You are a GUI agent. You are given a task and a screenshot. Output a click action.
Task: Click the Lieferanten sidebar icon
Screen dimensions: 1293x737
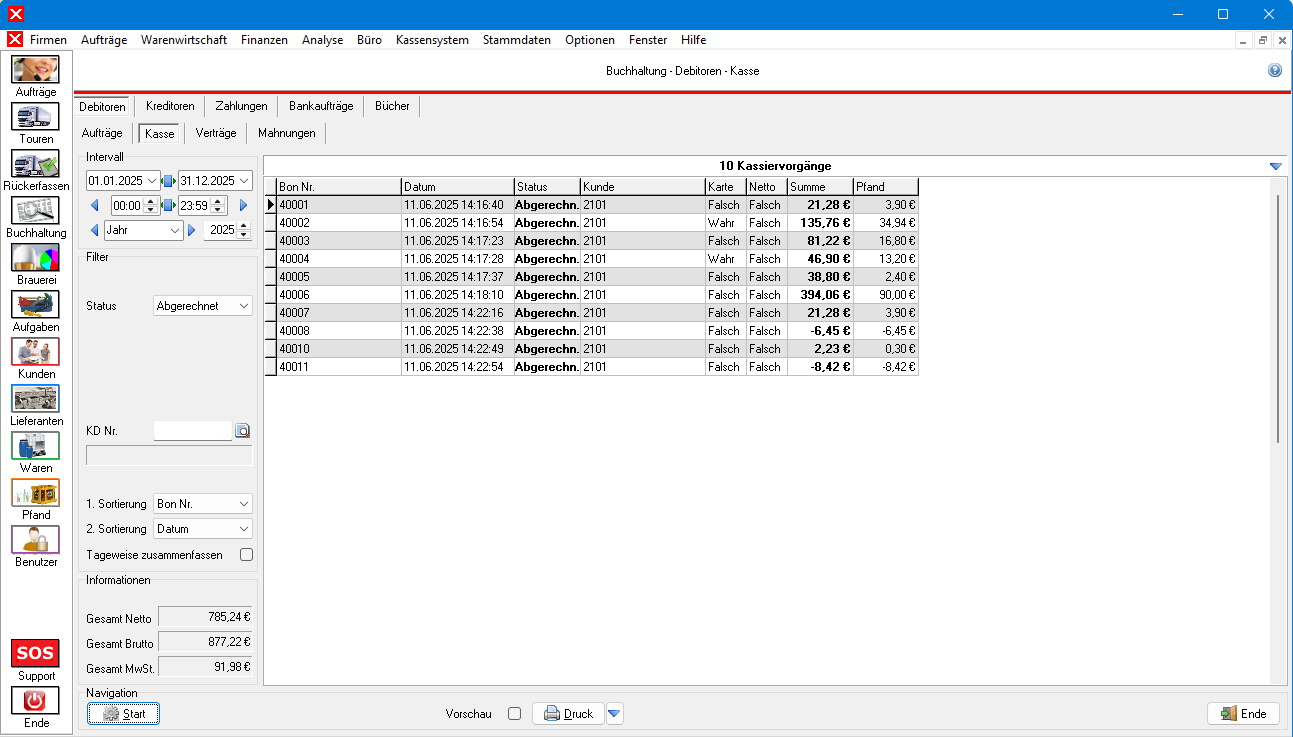[35, 398]
